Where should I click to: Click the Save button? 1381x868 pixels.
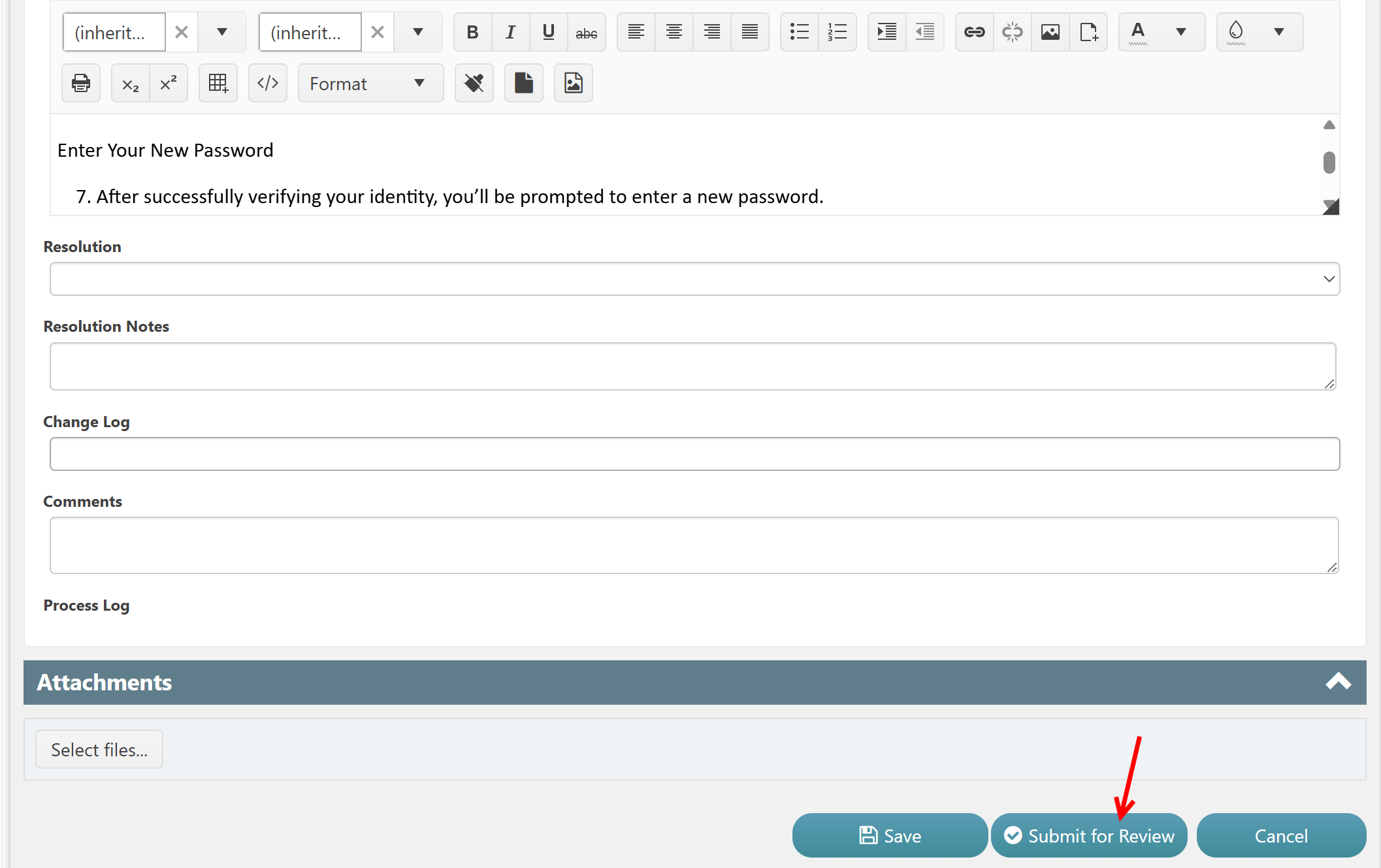[x=890, y=835]
